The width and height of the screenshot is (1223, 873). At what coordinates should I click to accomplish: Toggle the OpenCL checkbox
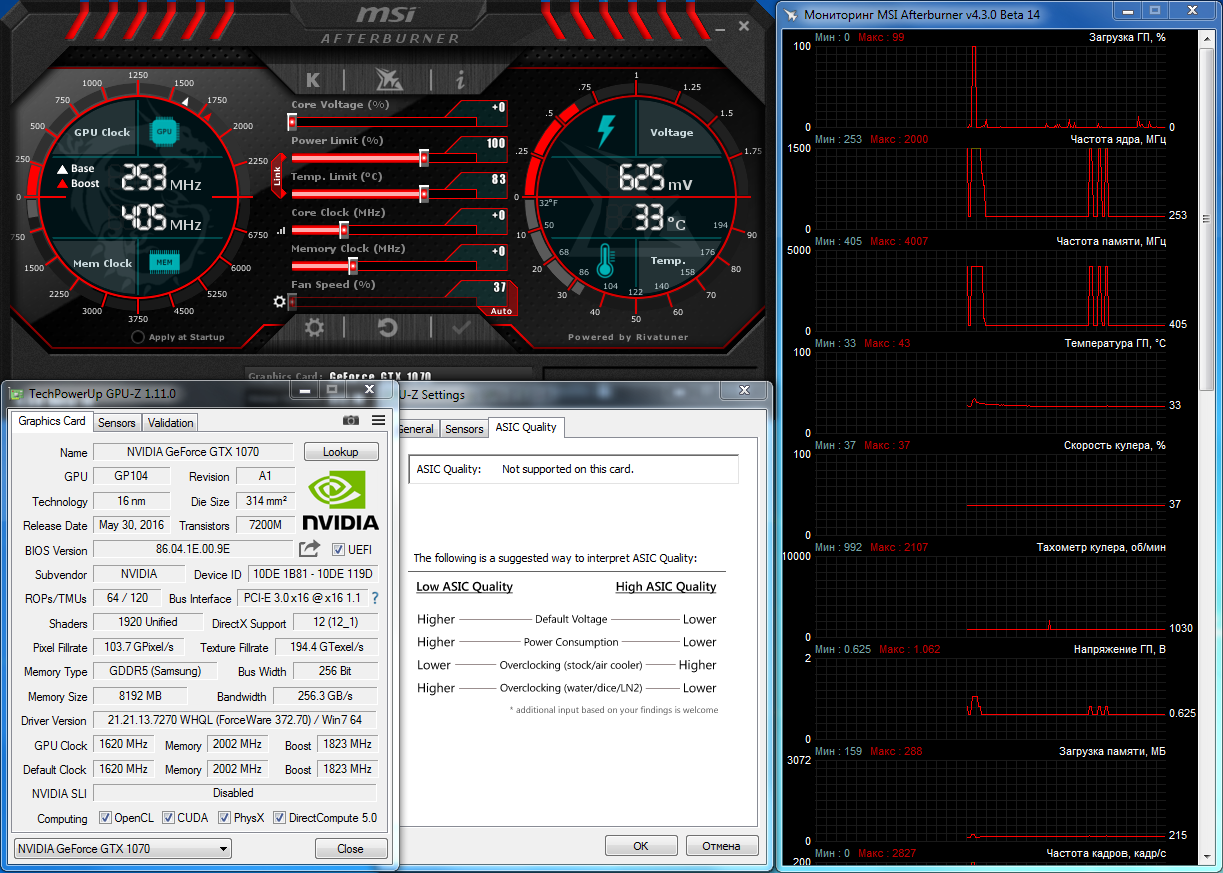[x=105, y=818]
